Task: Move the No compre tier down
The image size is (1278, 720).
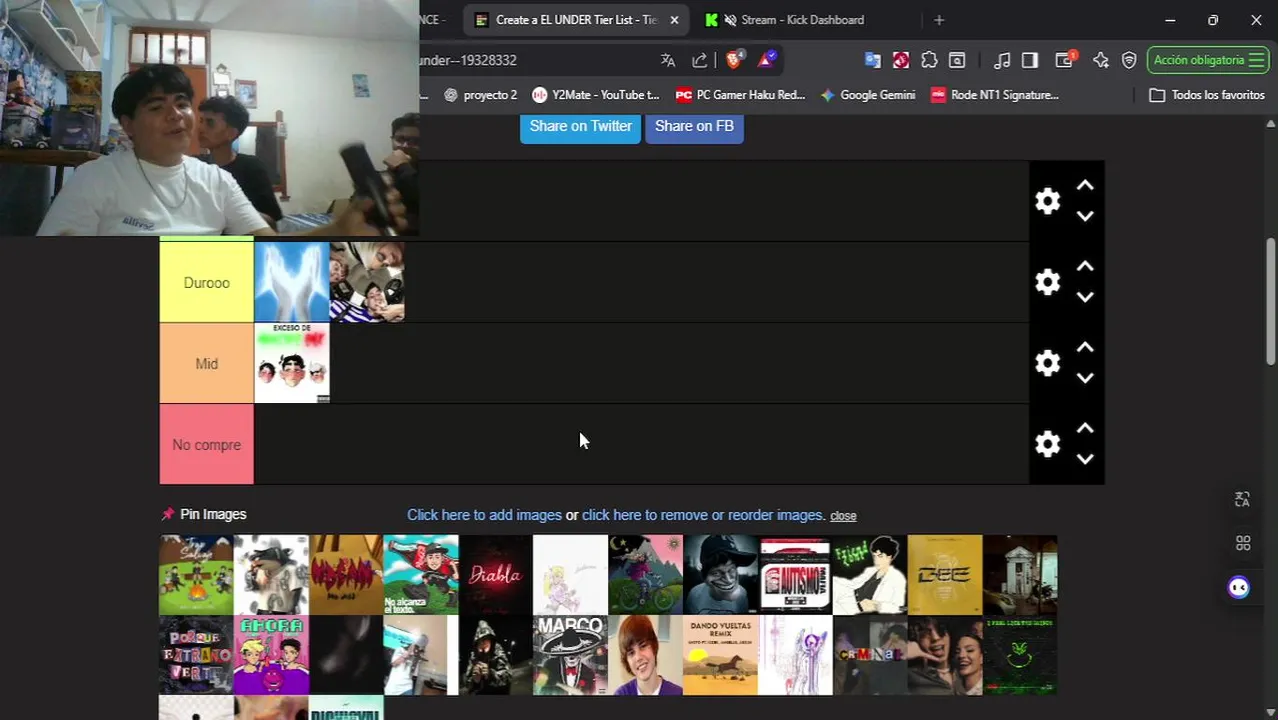Action: pos(1085,459)
